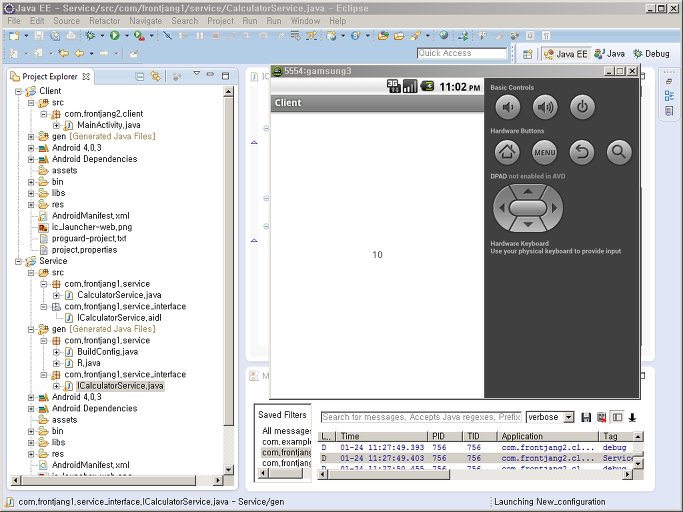Click LogCat scroll lock down-arrow icon
Screen dimensions: 683x512
tap(632, 417)
